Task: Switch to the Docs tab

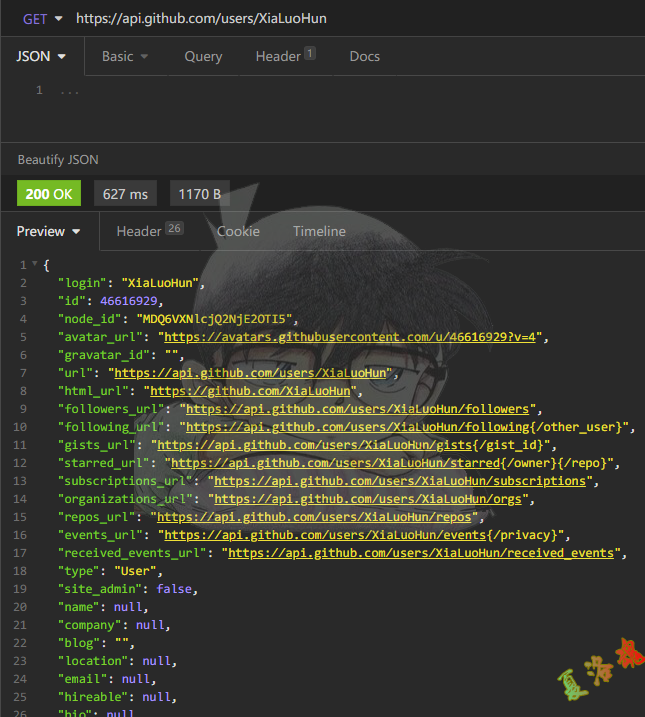Action: pyautogui.click(x=364, y=56)
